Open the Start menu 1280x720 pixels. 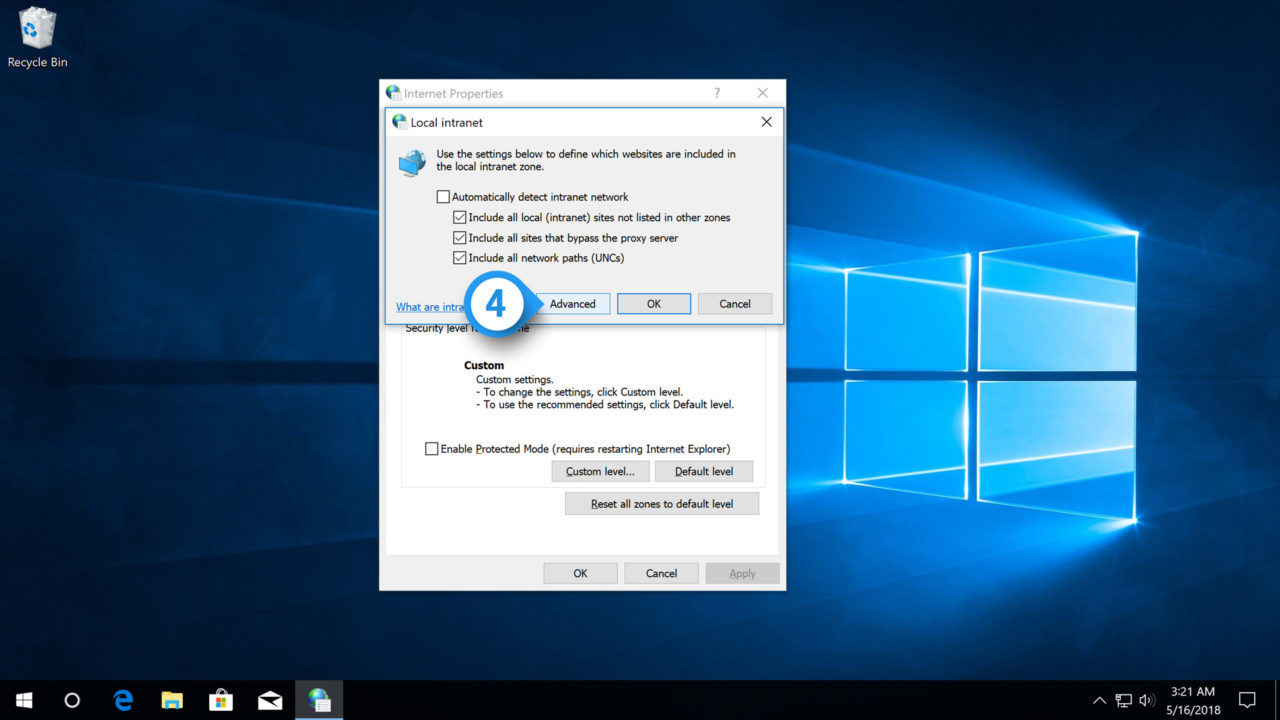coord(24,700)
